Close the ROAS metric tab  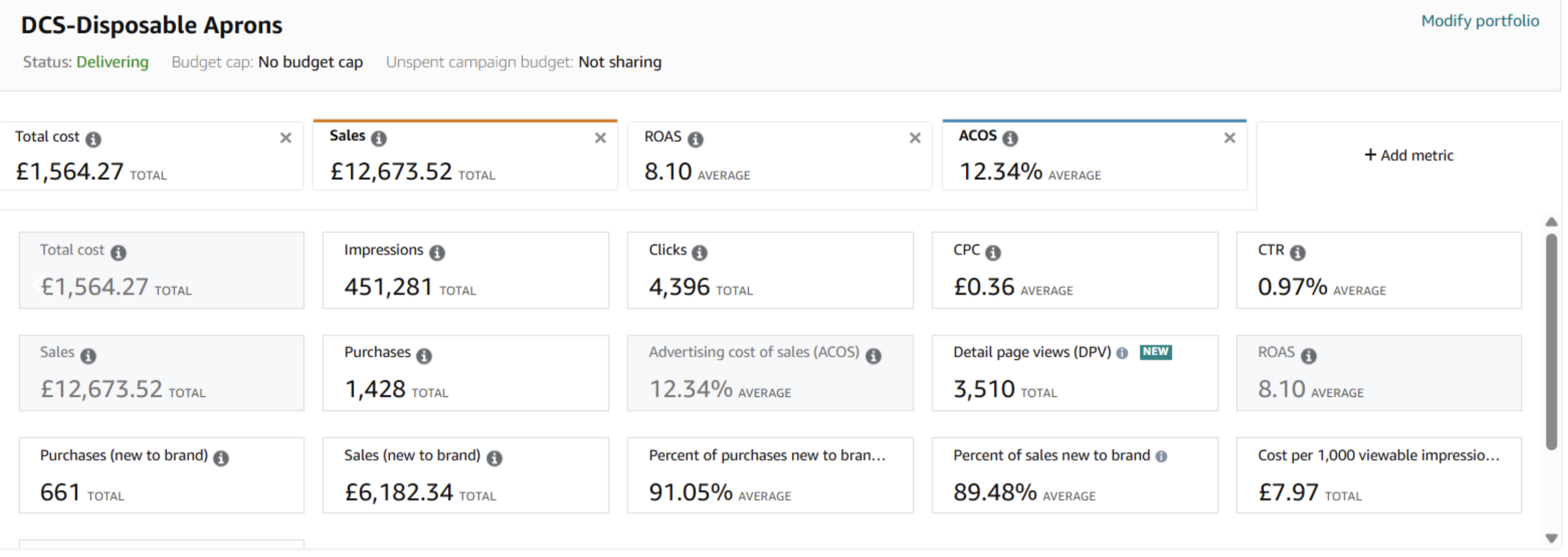click(915, 138)
